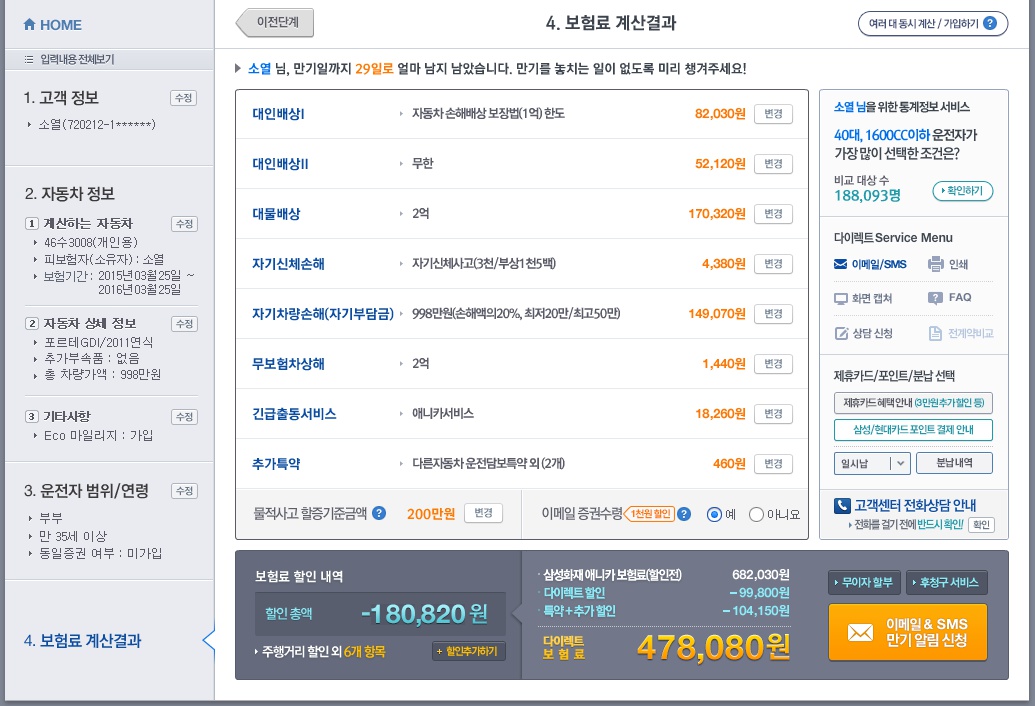
Task: Select 예 for email policy receipt
Action: pyautogui.click(x=714, y=515)
